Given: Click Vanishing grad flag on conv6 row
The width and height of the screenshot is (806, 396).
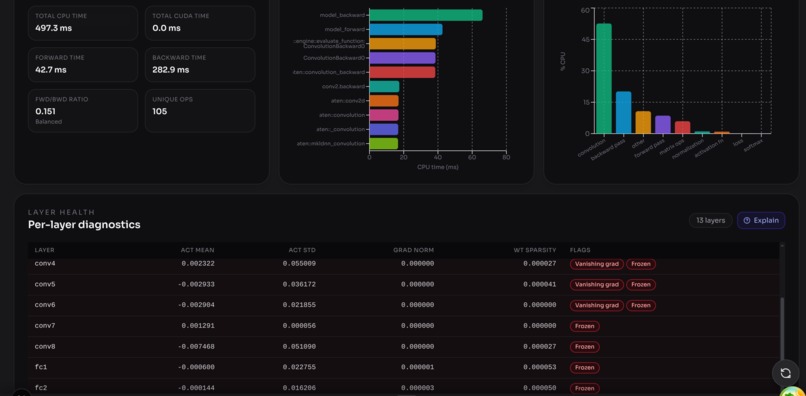Looking at the screenshot, I should coord(596,305).
